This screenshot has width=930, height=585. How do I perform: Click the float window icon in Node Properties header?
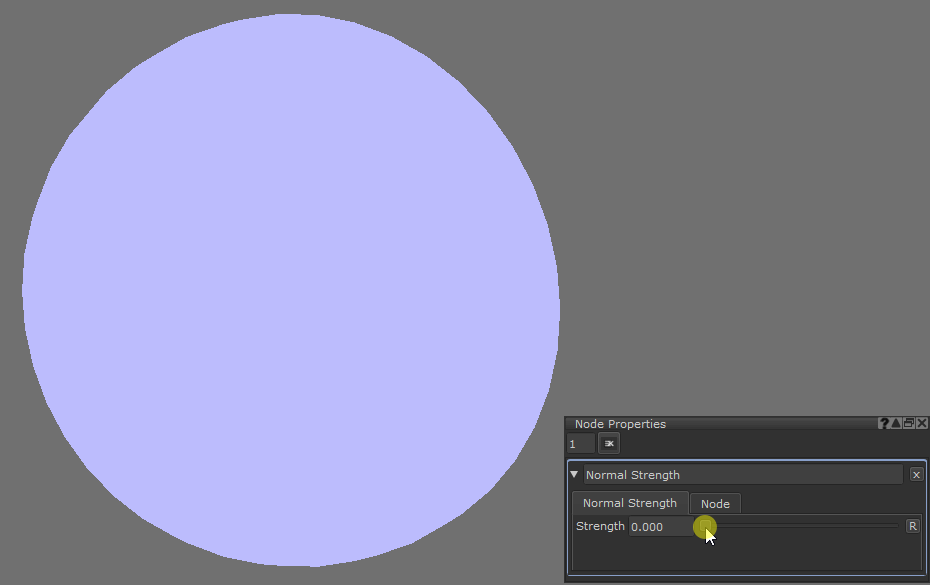(909, 424)
